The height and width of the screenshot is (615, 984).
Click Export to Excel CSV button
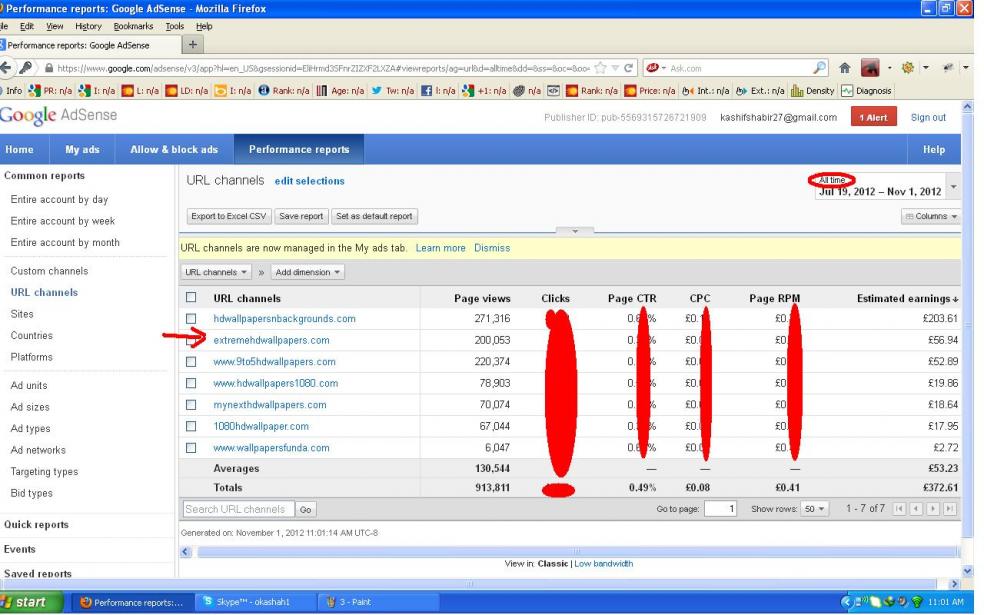tap(229, 217)
